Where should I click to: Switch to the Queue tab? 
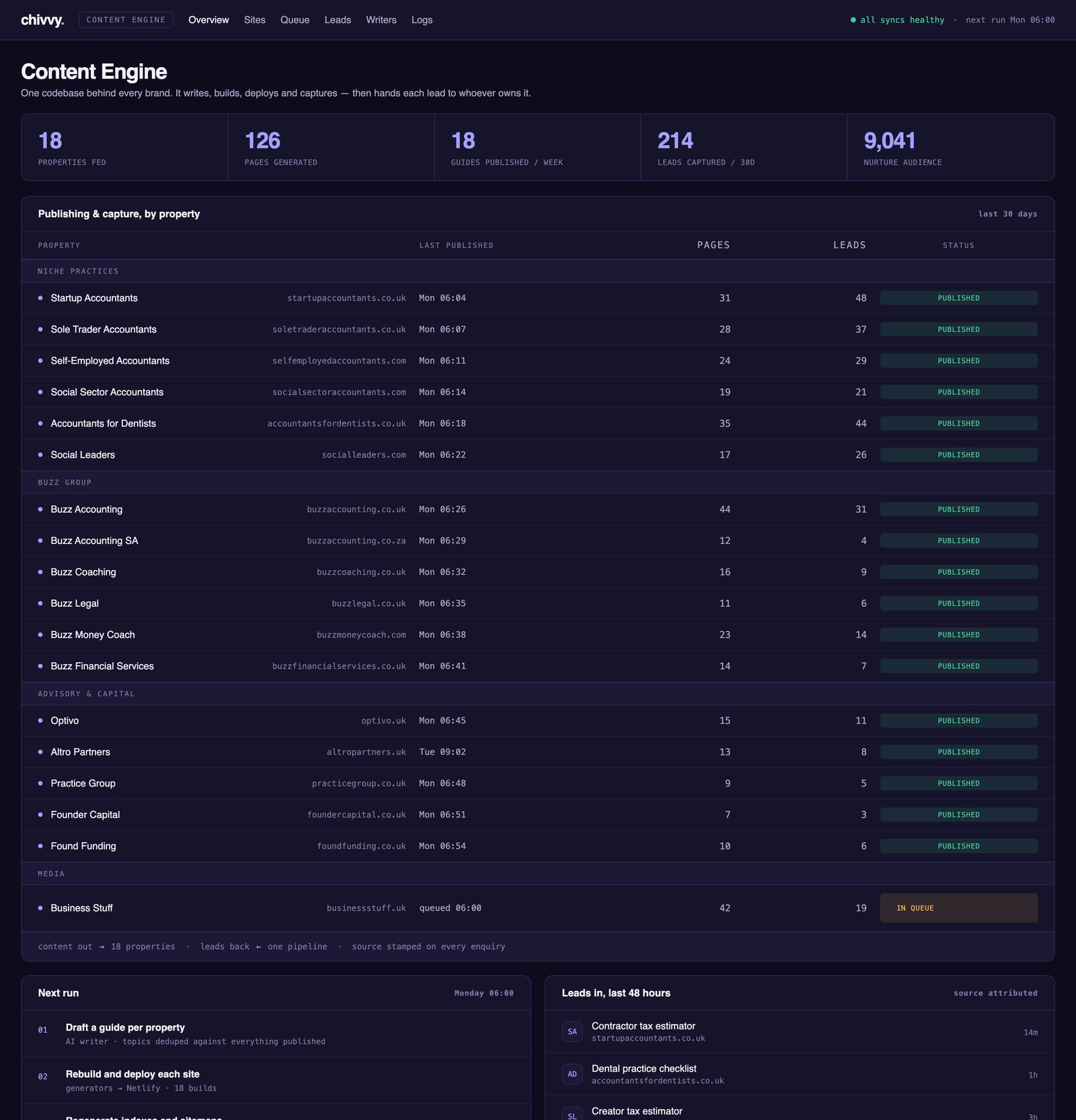[295, 20]
